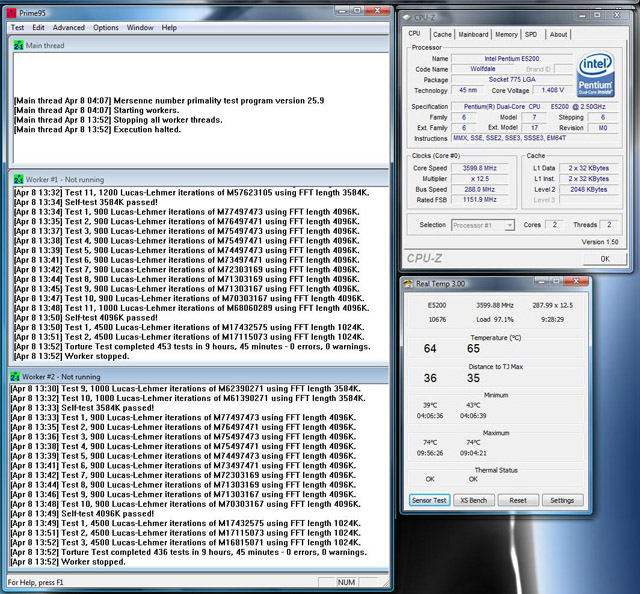Click the Core Voltage value 1.408 V
This screenshot has width=640, height=594.
553,90
